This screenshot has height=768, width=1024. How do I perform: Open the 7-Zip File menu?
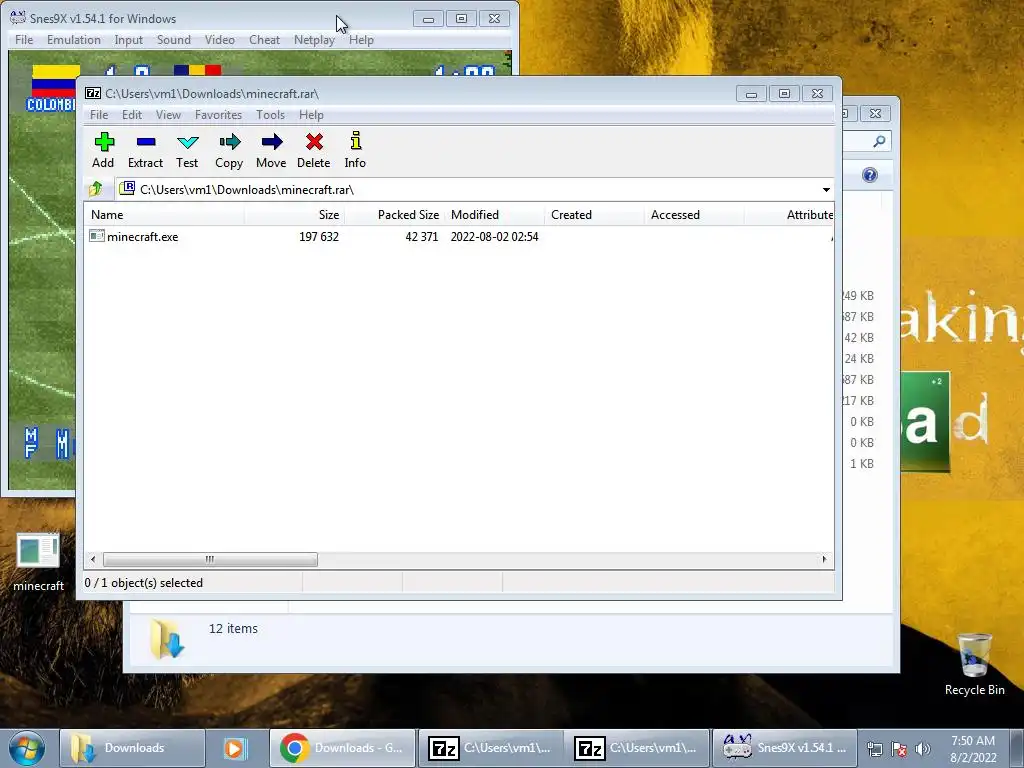pyautogui.click(x=99, y=115)
